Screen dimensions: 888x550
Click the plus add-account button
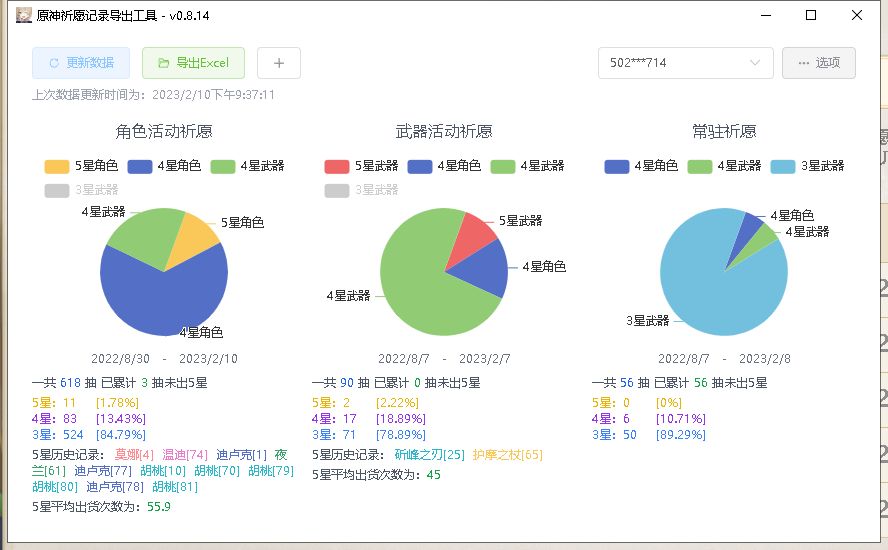(x=279, y=63)
